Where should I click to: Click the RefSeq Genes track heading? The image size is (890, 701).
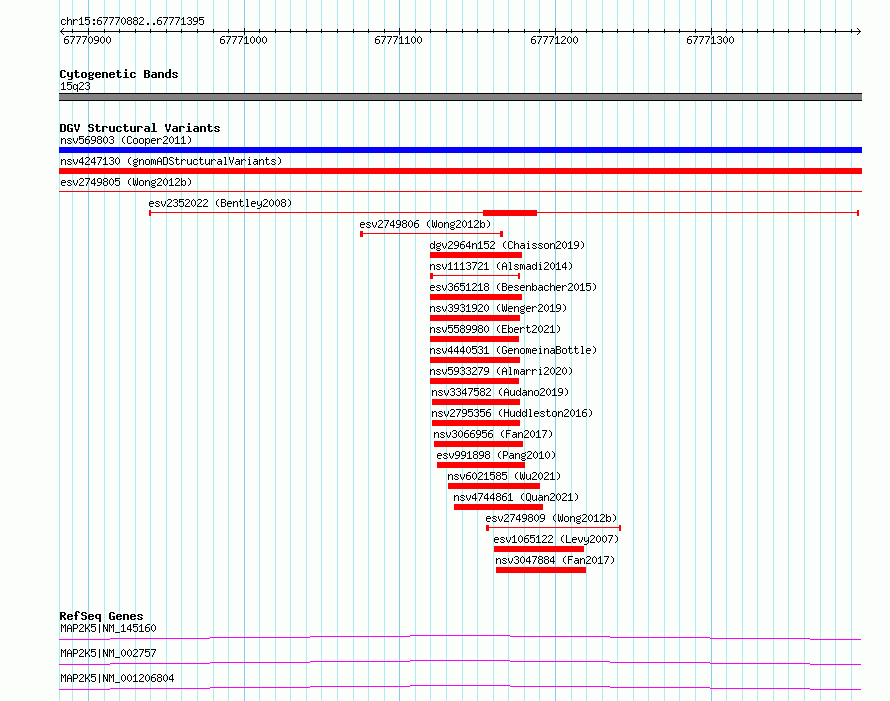click(x=101, y=616)
